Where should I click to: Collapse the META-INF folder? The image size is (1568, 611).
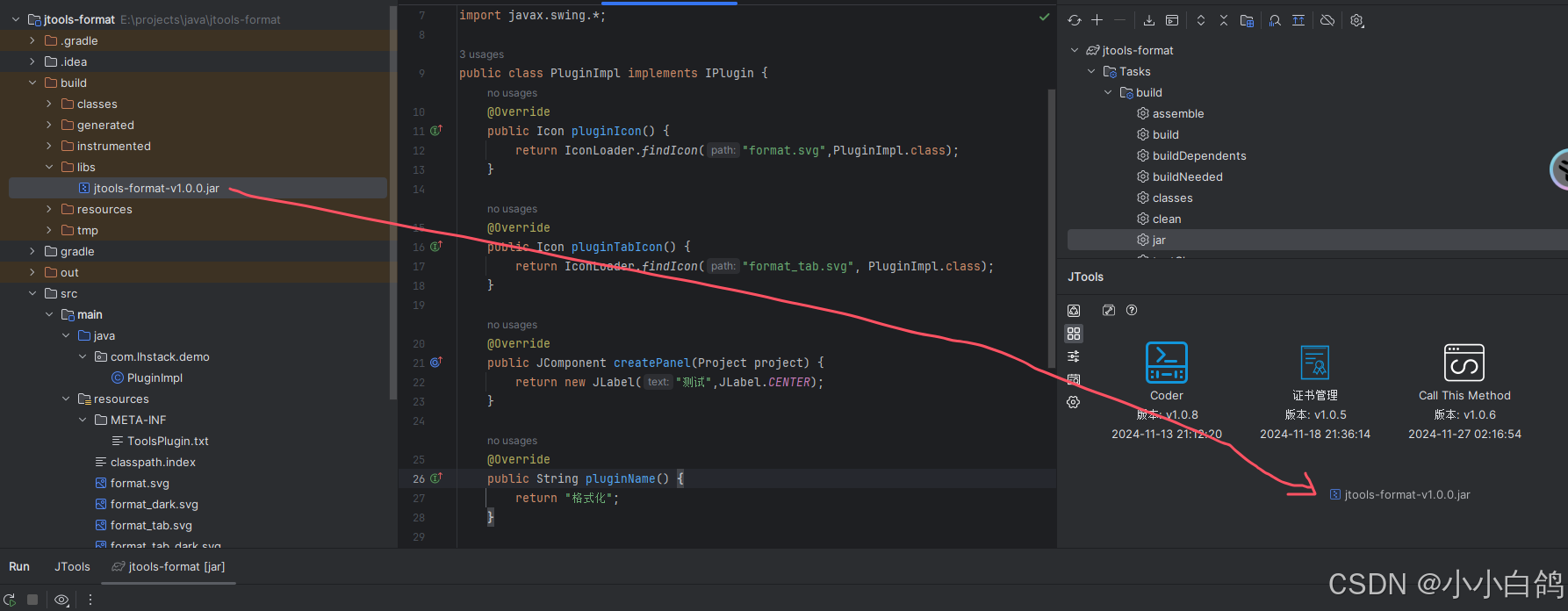83,420
